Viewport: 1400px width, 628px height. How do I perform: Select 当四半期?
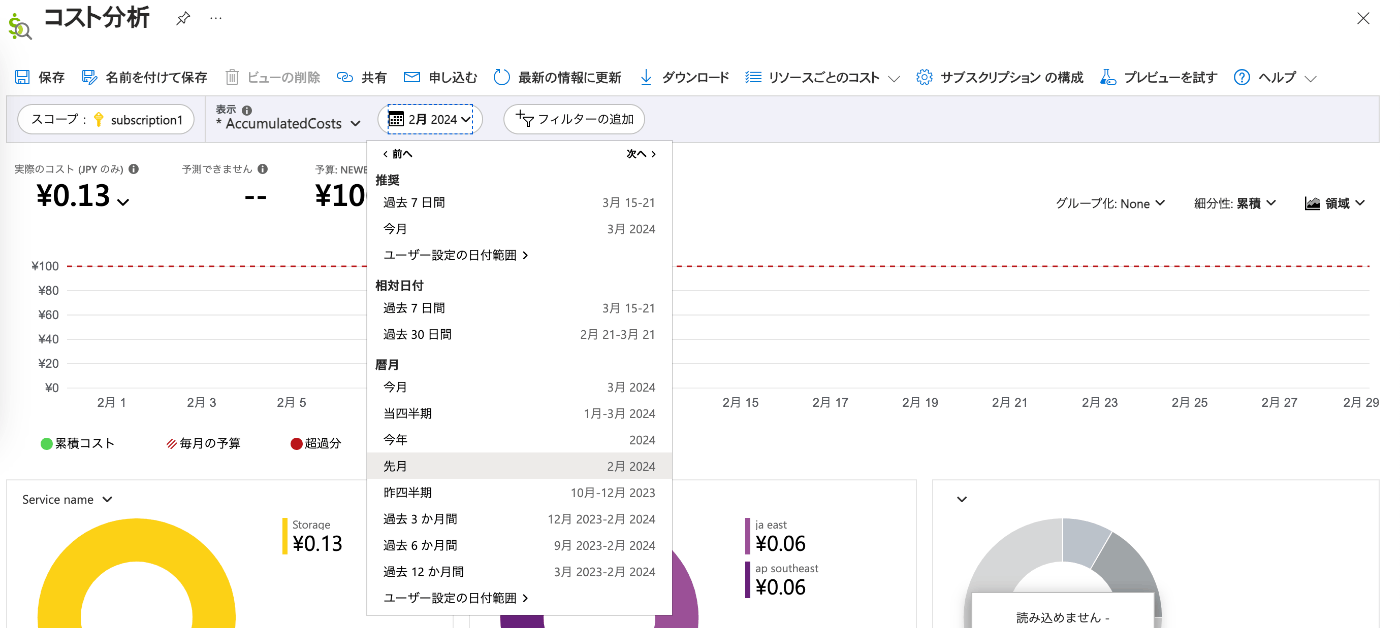(x=519, y=413)
